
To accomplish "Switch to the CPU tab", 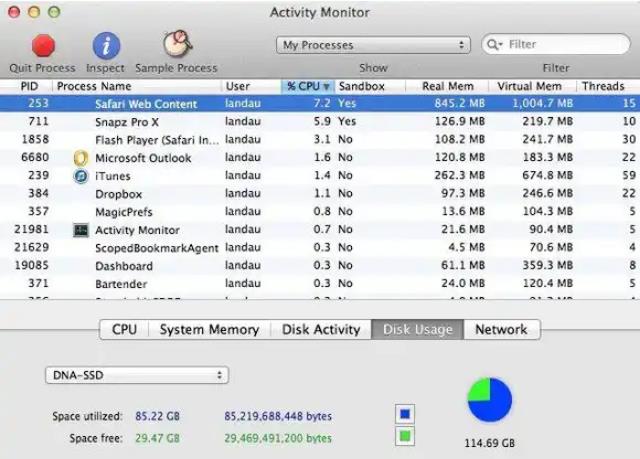I will coord(124,329).
